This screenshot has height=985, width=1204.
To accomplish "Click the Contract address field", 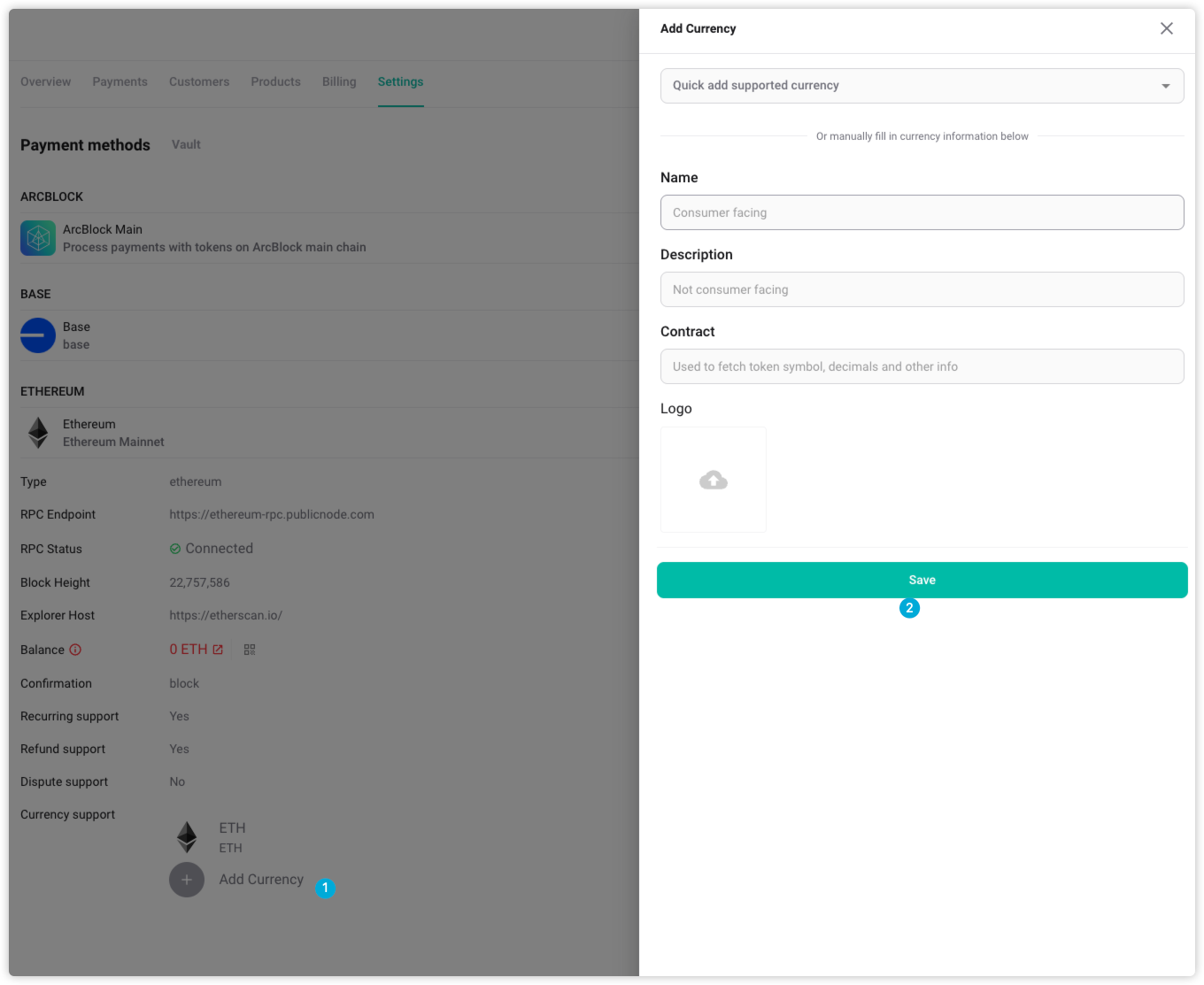I will [922, 366].
